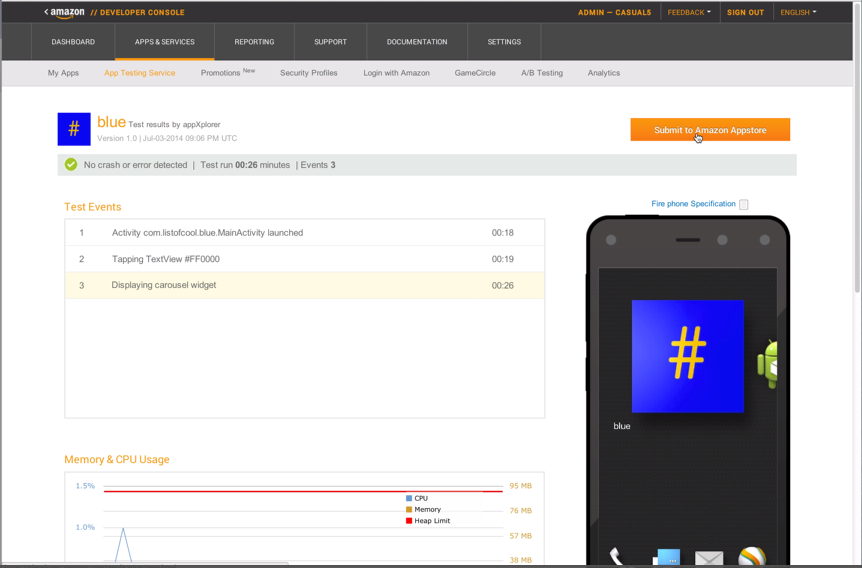Tap the email envelope icon on the phone

point(709,558)
